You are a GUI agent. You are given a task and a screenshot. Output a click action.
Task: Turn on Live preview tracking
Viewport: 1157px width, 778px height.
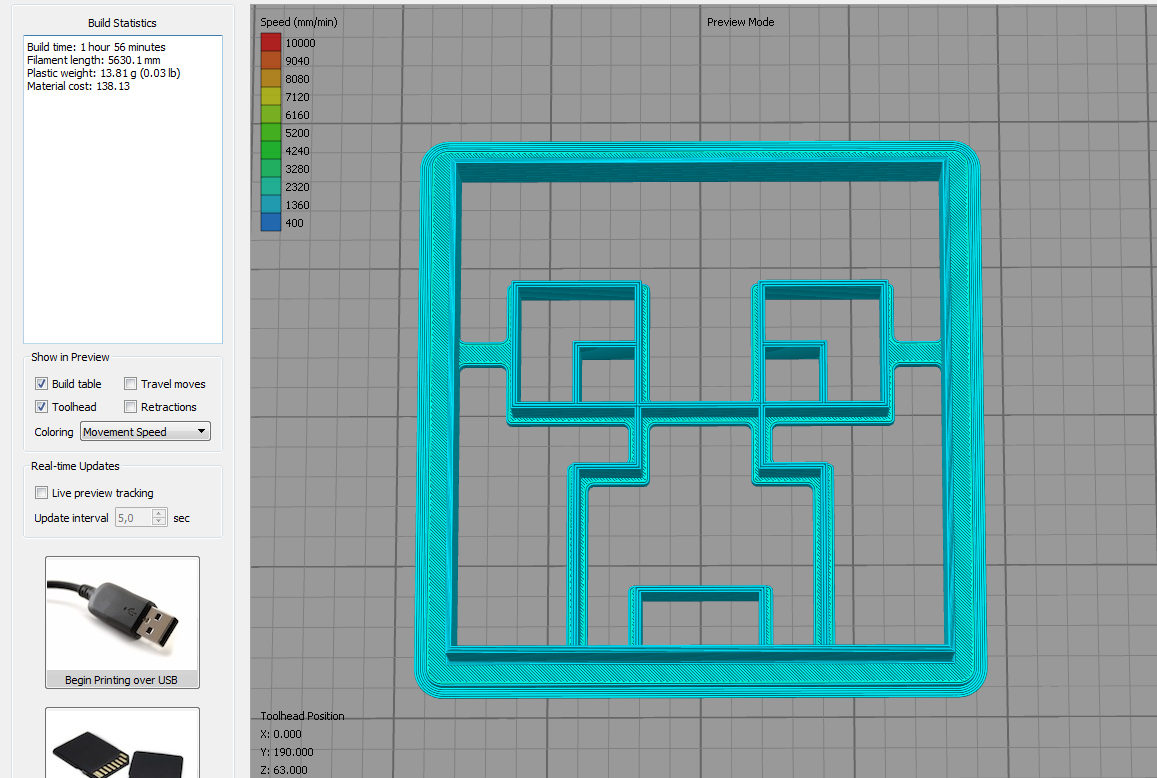pos(41,492)
